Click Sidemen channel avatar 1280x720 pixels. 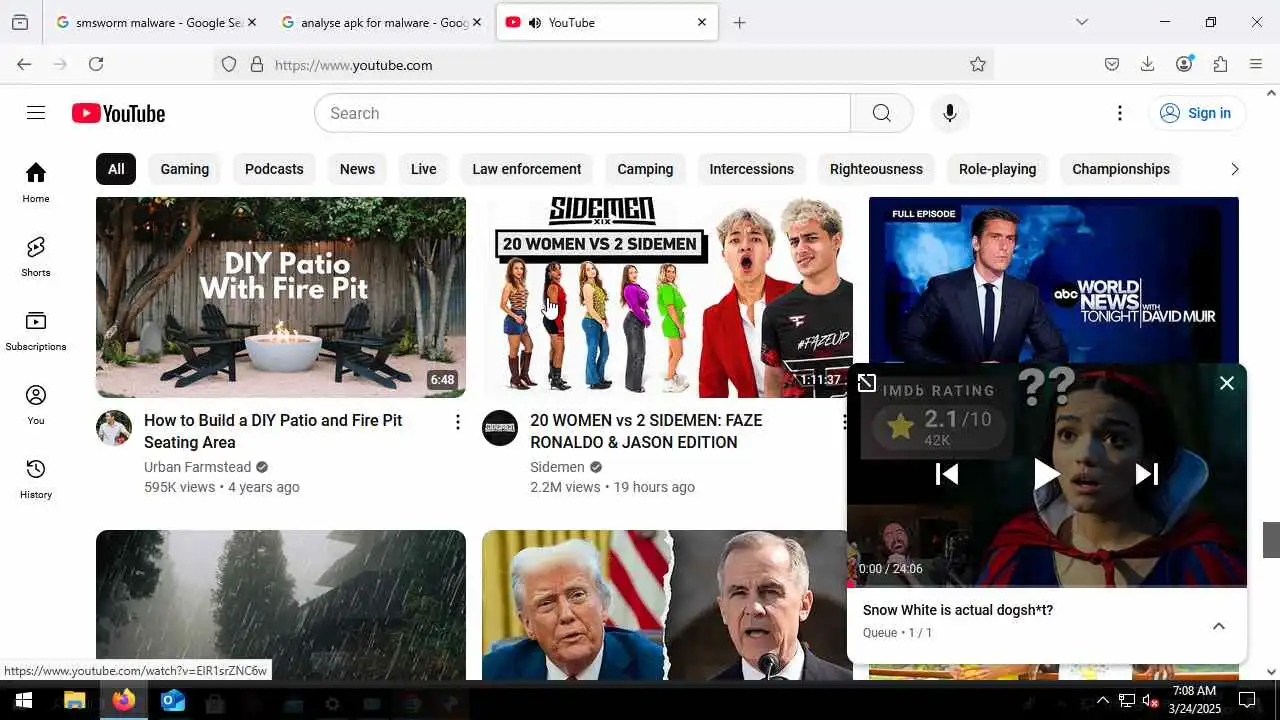pyautogui.click(x=500, y=428)
